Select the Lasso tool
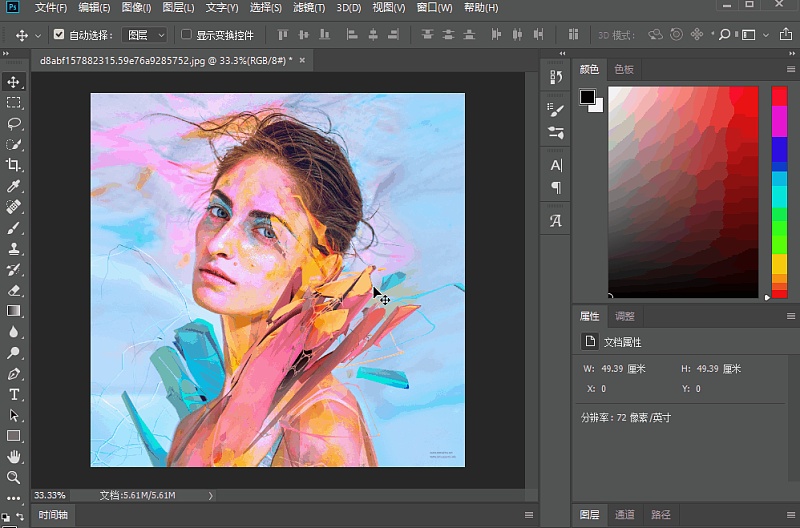The height and width of the screenshot is (528, 800). point(14,123)
